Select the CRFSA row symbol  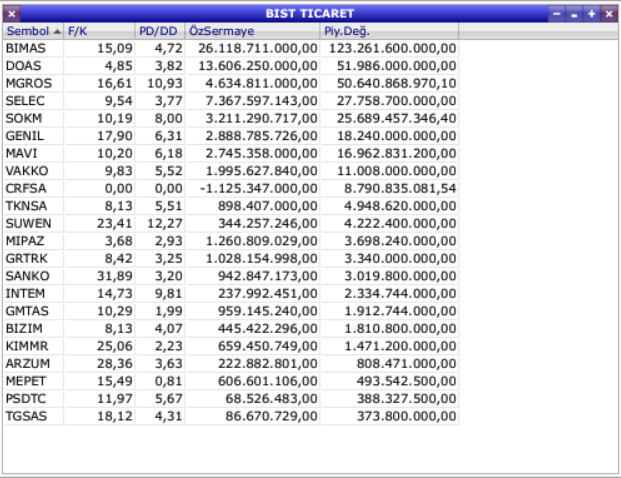26,188
